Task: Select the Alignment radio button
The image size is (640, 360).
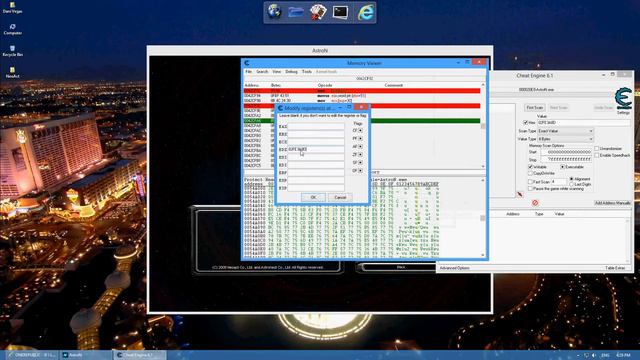Action: (571, 179)
